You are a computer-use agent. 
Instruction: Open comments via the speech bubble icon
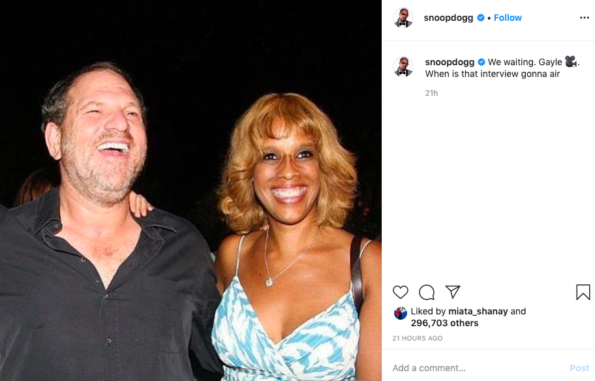(427, 292)
